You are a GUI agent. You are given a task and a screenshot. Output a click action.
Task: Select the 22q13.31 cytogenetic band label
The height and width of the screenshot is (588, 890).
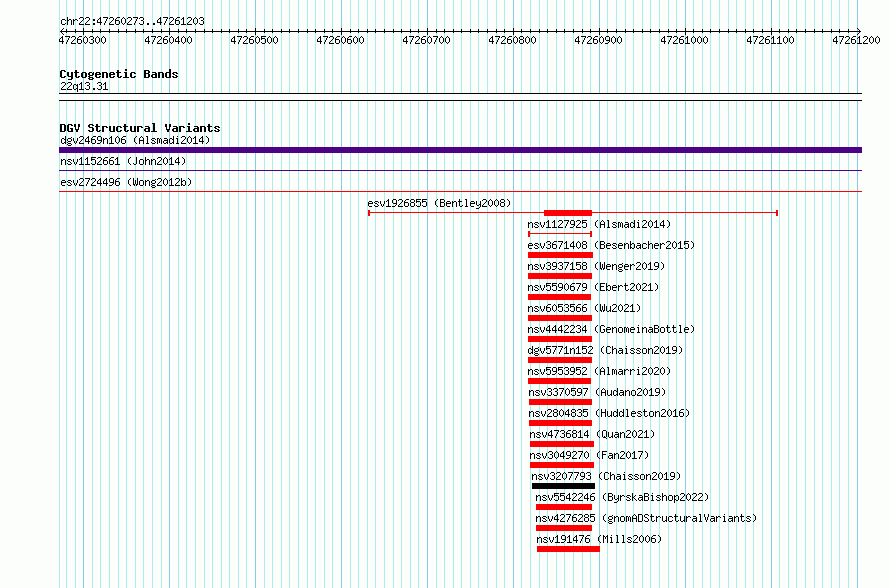tap(84, 86)
